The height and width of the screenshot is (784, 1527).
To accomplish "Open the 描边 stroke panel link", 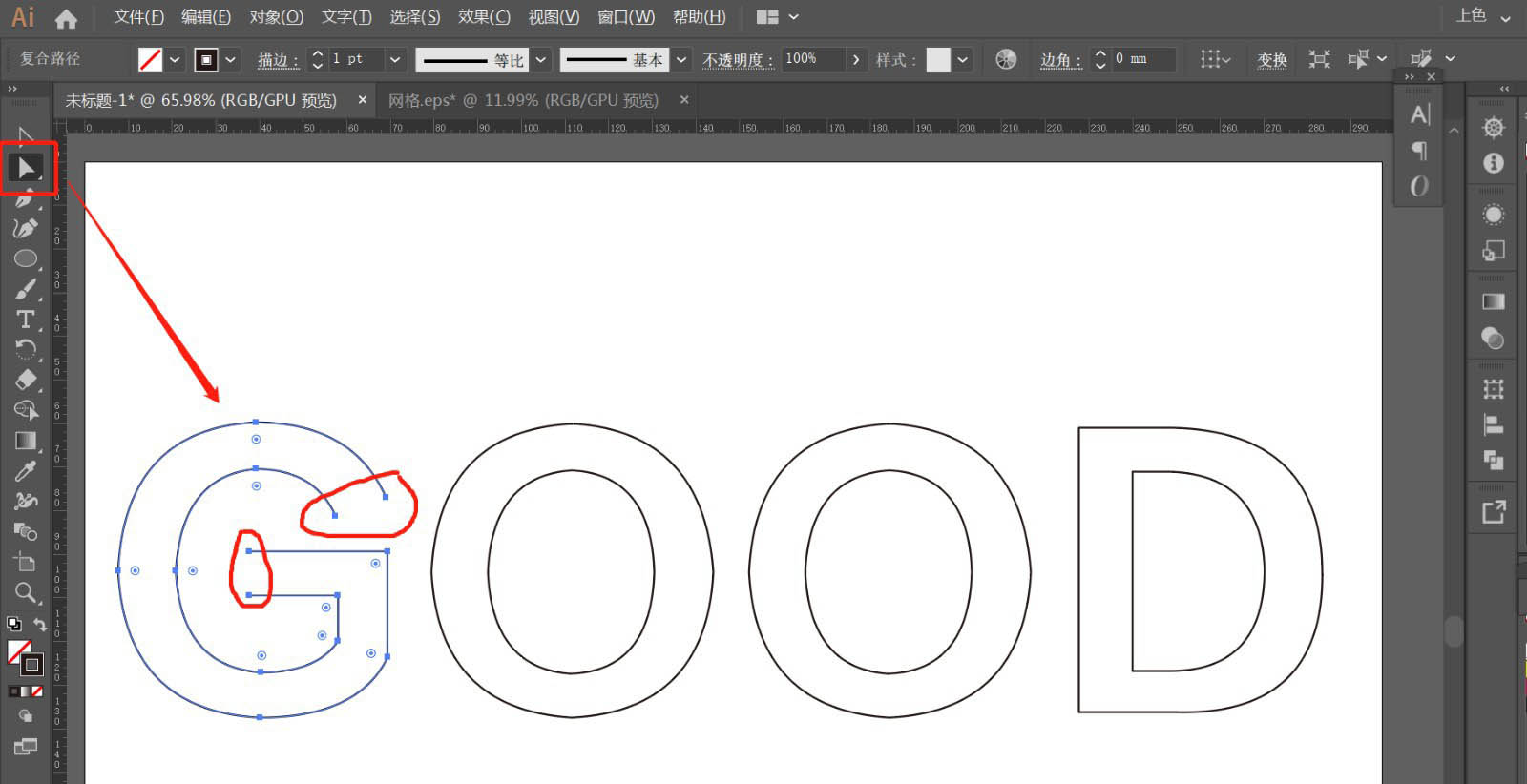I will click(278, 60).
